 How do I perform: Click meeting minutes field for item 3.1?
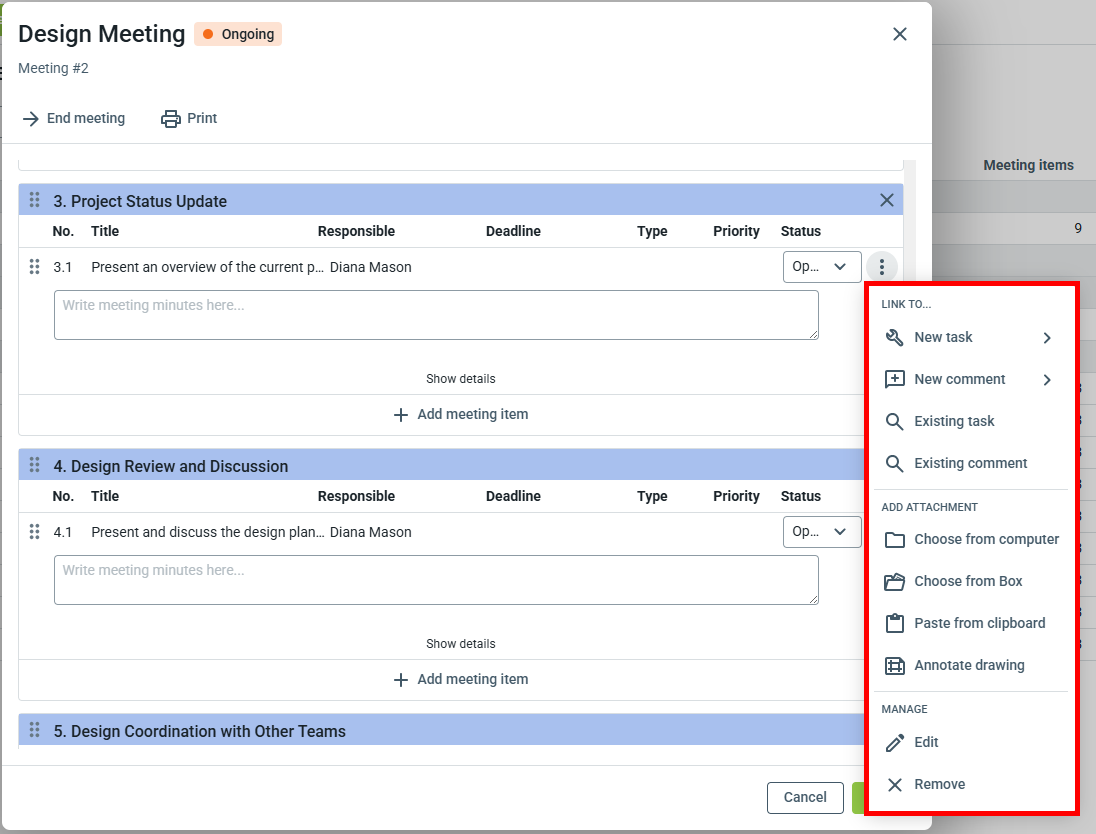point(436,315)
